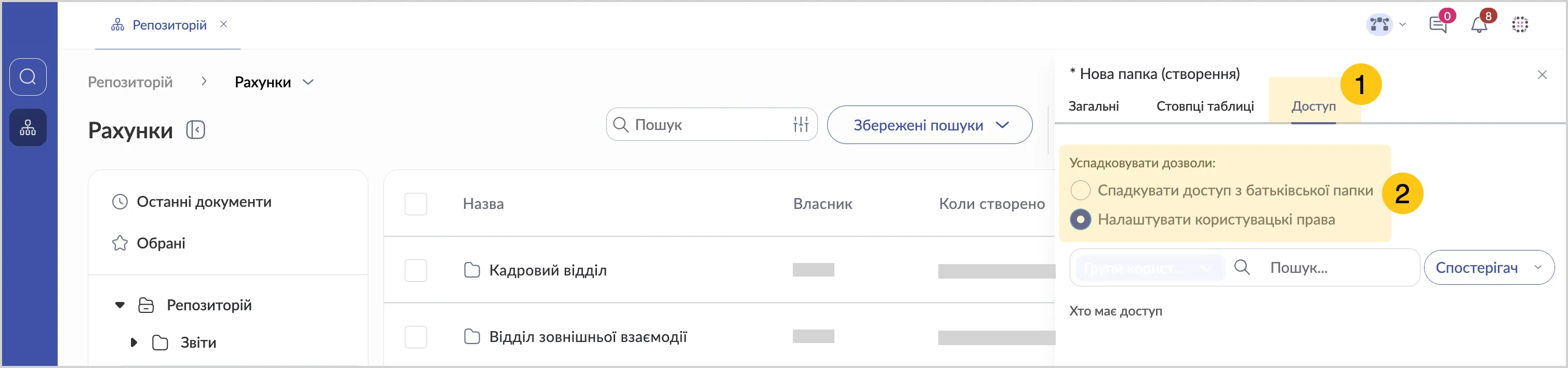The width and height of the screenshot is (1568, 368).
Task: Open Обрані via the star icon
Action: pos(120,243)
